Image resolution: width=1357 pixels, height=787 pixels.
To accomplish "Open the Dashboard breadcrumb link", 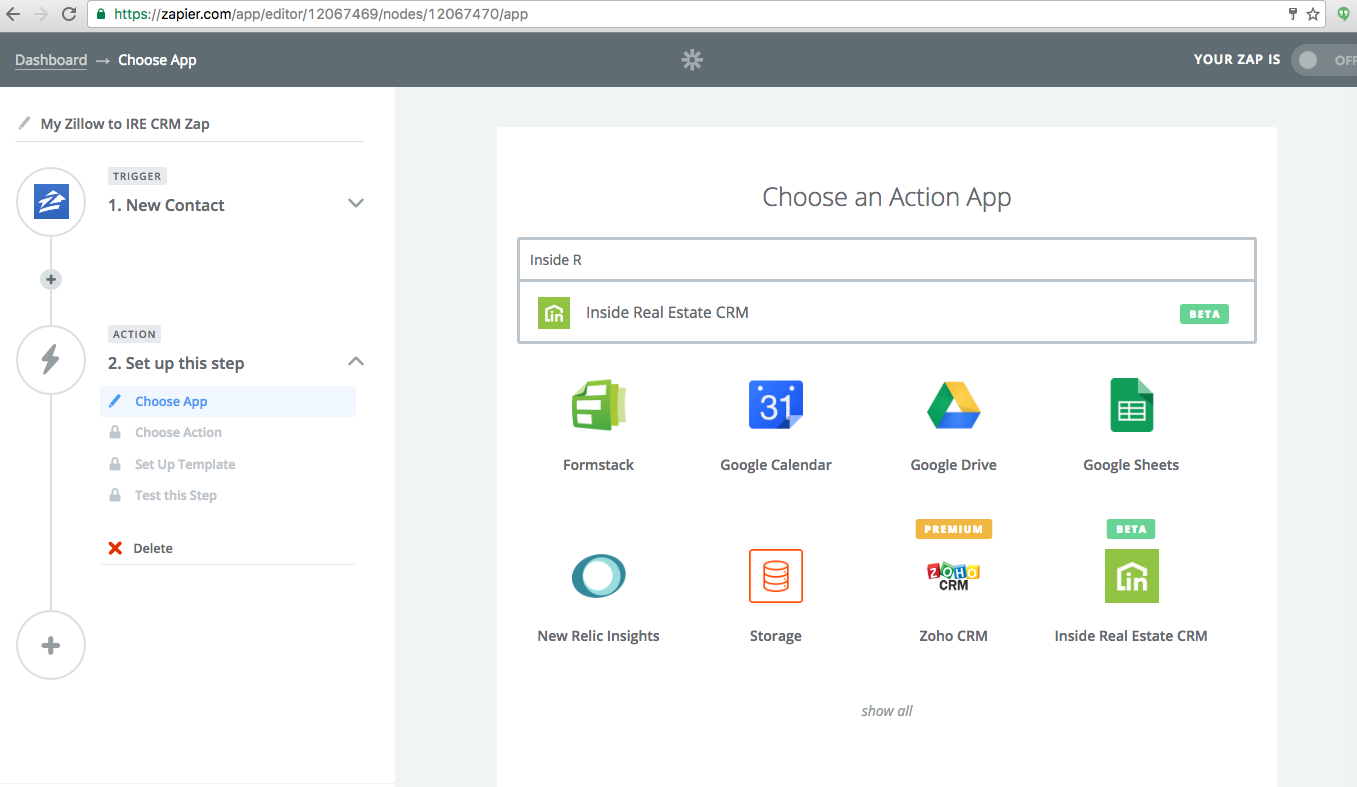I will click(x=51, y=60).
